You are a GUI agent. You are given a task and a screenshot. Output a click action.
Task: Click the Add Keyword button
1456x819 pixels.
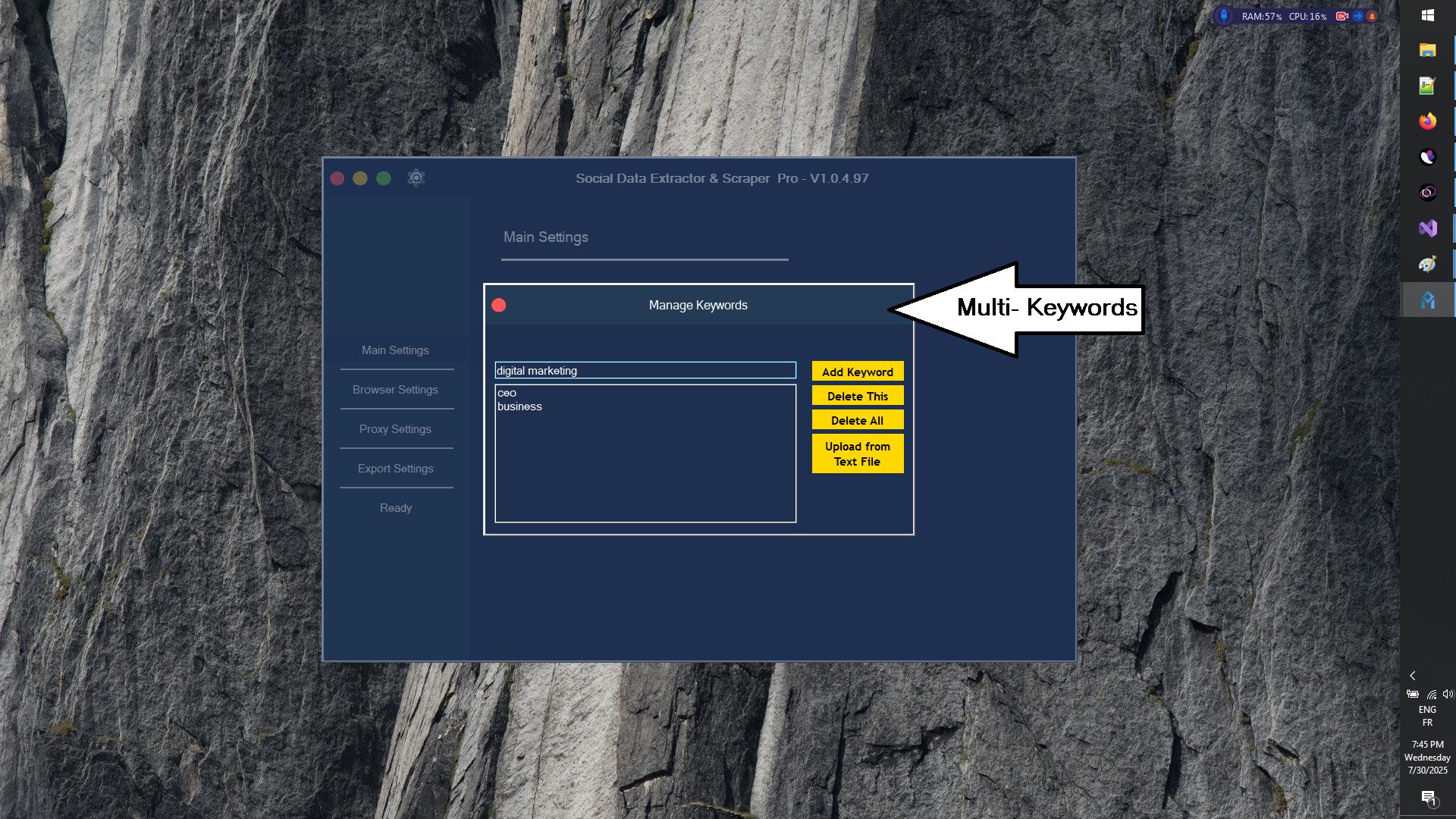pos(857,372)
